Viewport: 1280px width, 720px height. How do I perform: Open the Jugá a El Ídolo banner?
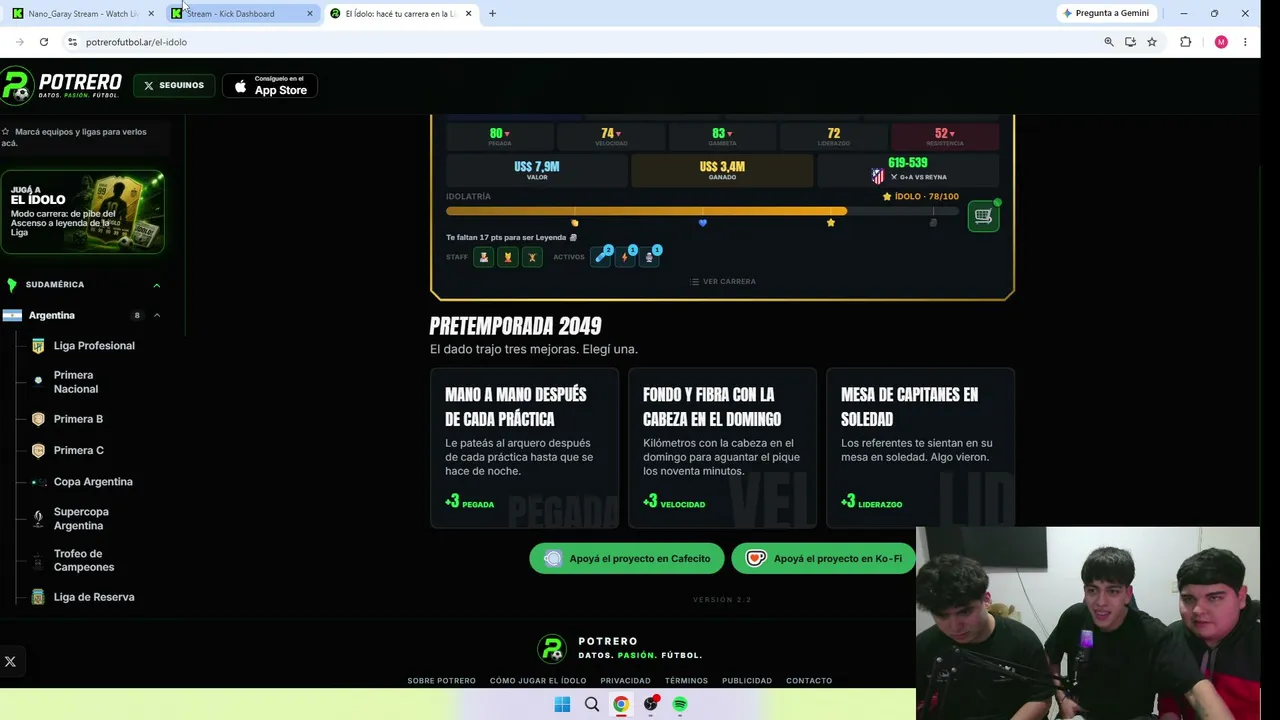83,212
